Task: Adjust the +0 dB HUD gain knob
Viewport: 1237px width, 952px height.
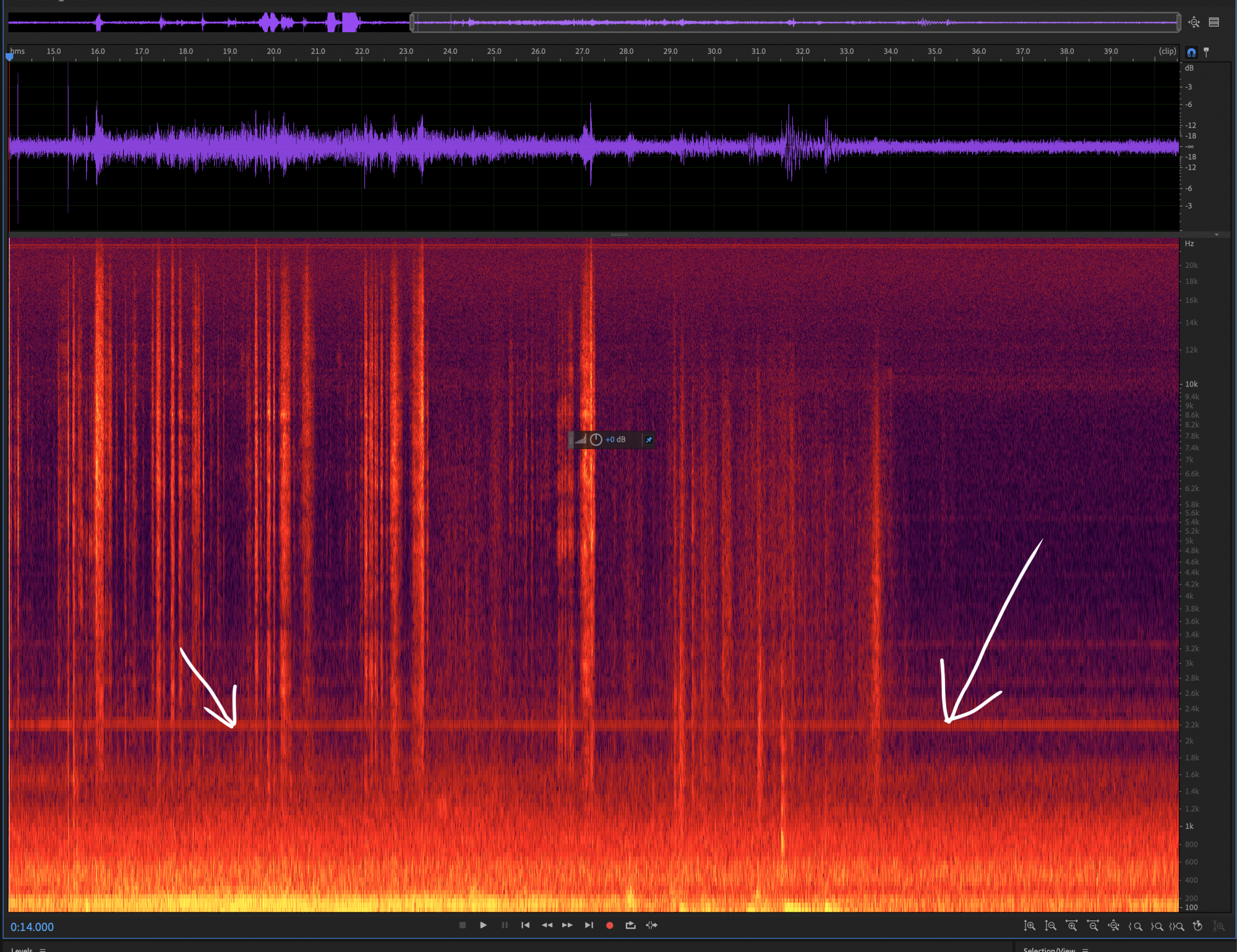Action: click(x=596, y=440)
